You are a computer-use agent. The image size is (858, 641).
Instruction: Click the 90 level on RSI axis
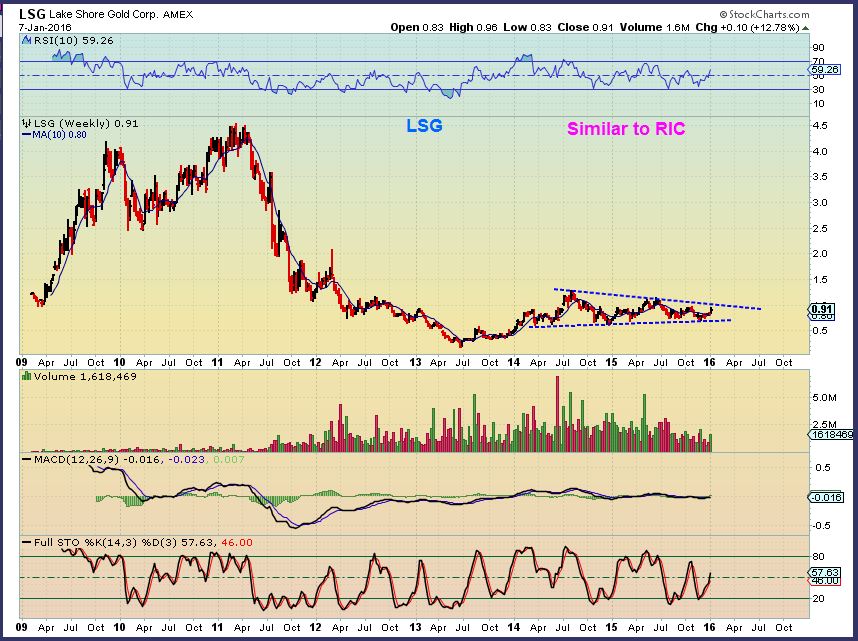[819, 48]
